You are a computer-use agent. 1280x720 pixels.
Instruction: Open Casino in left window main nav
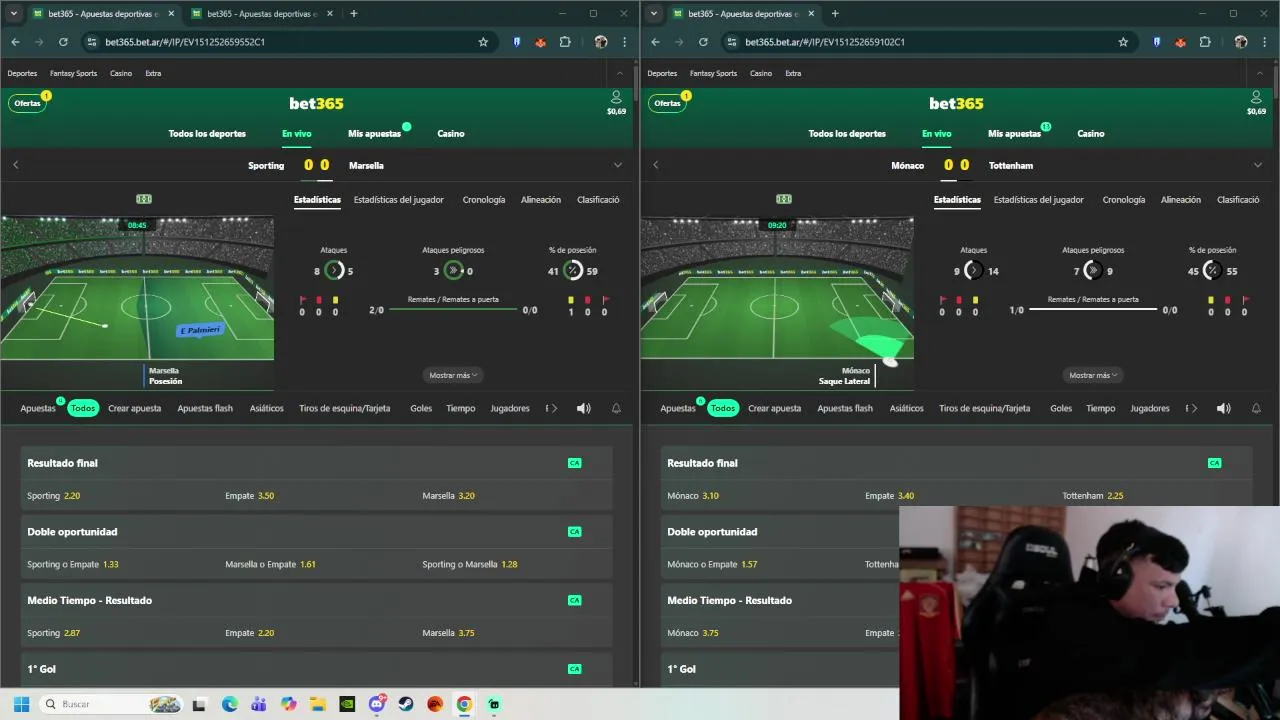click(x=451, y=133)
